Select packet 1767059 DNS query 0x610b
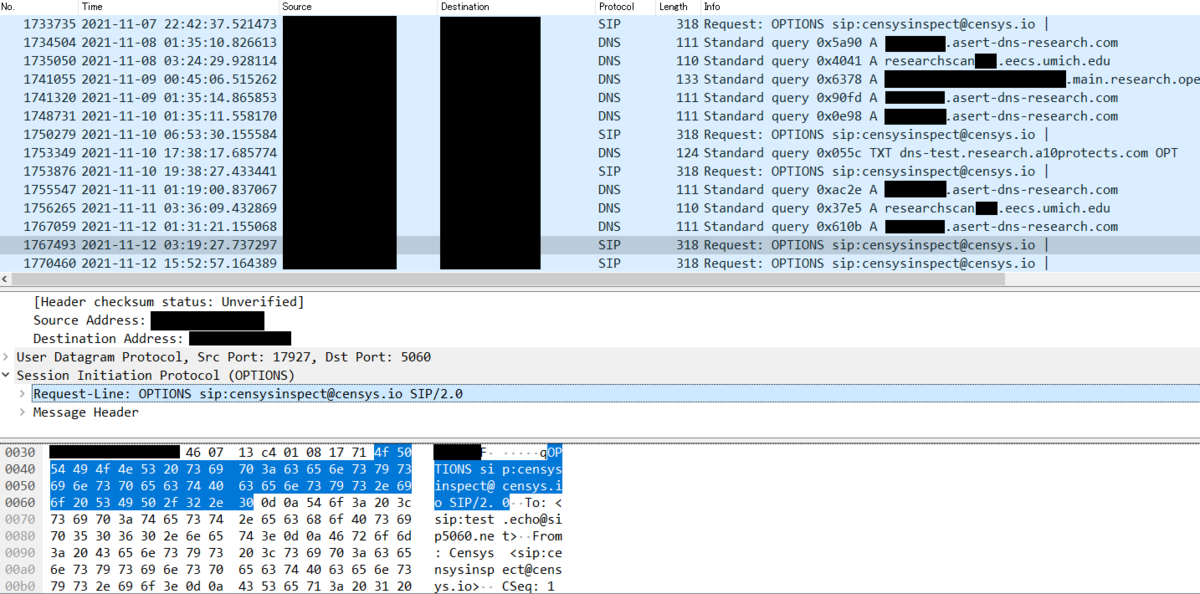 [600, 227]
